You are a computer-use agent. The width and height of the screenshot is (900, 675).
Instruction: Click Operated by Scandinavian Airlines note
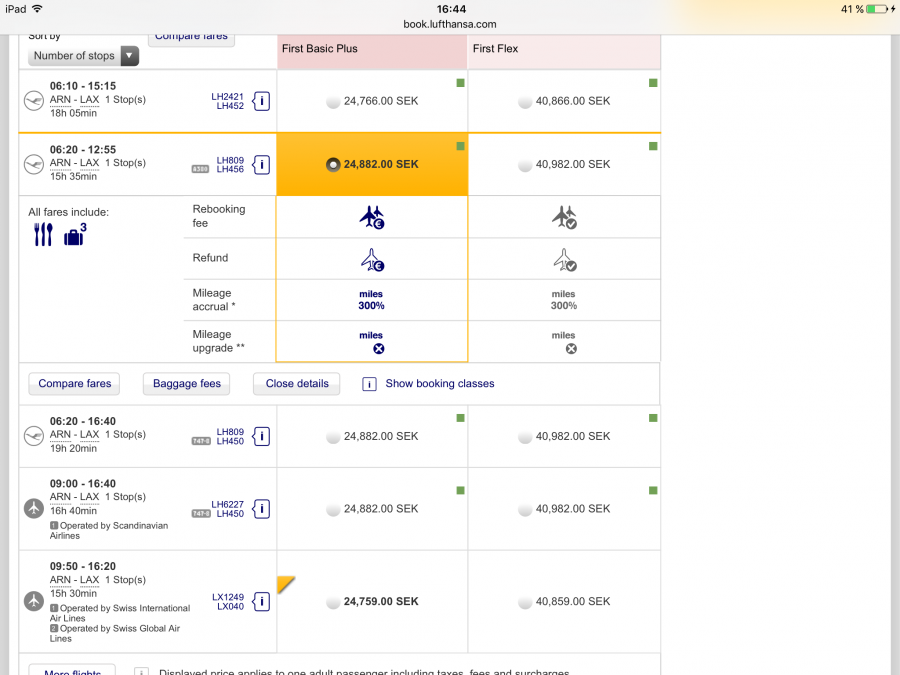[109, 530]
